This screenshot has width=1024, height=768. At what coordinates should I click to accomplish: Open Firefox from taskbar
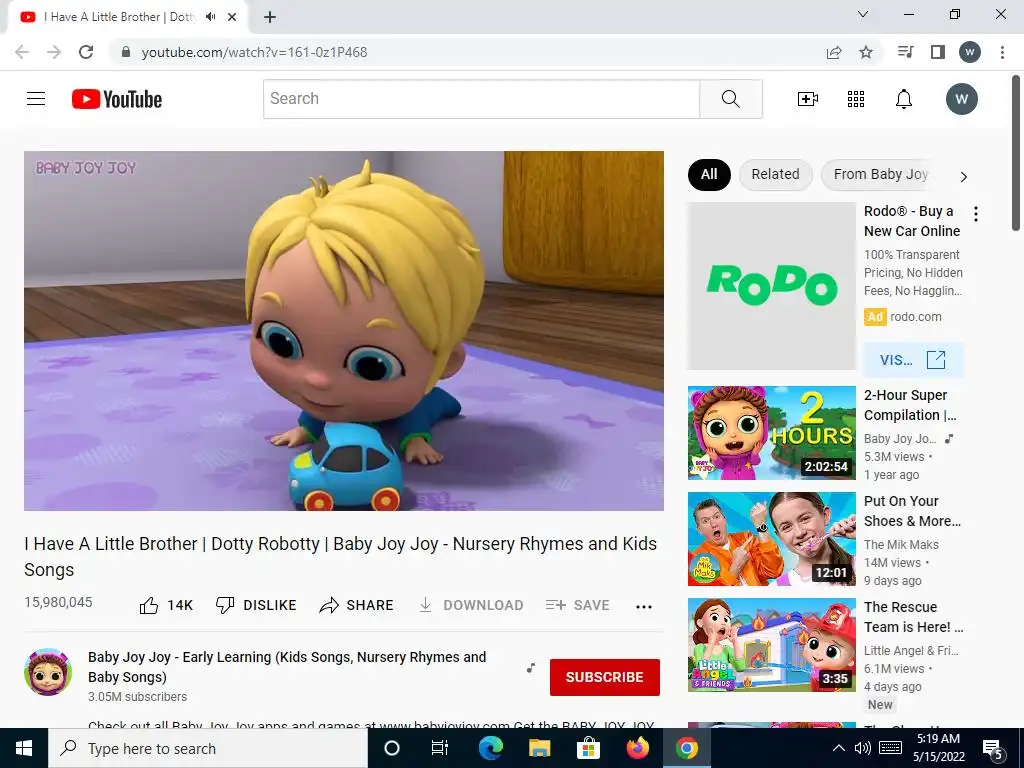pyautogui.click(x=637, y=748)
